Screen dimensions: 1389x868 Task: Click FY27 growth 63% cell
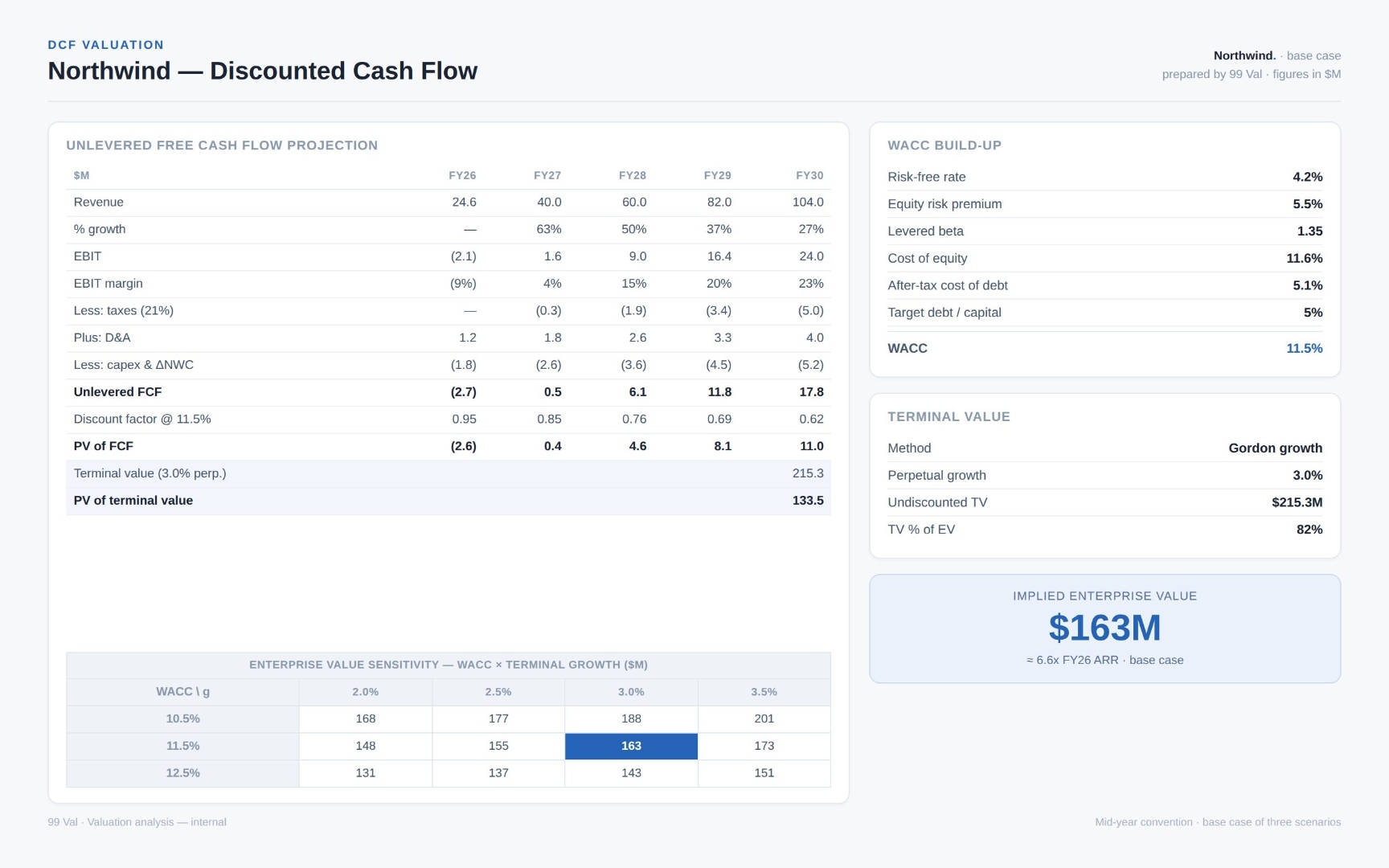(x=549, y=229)
